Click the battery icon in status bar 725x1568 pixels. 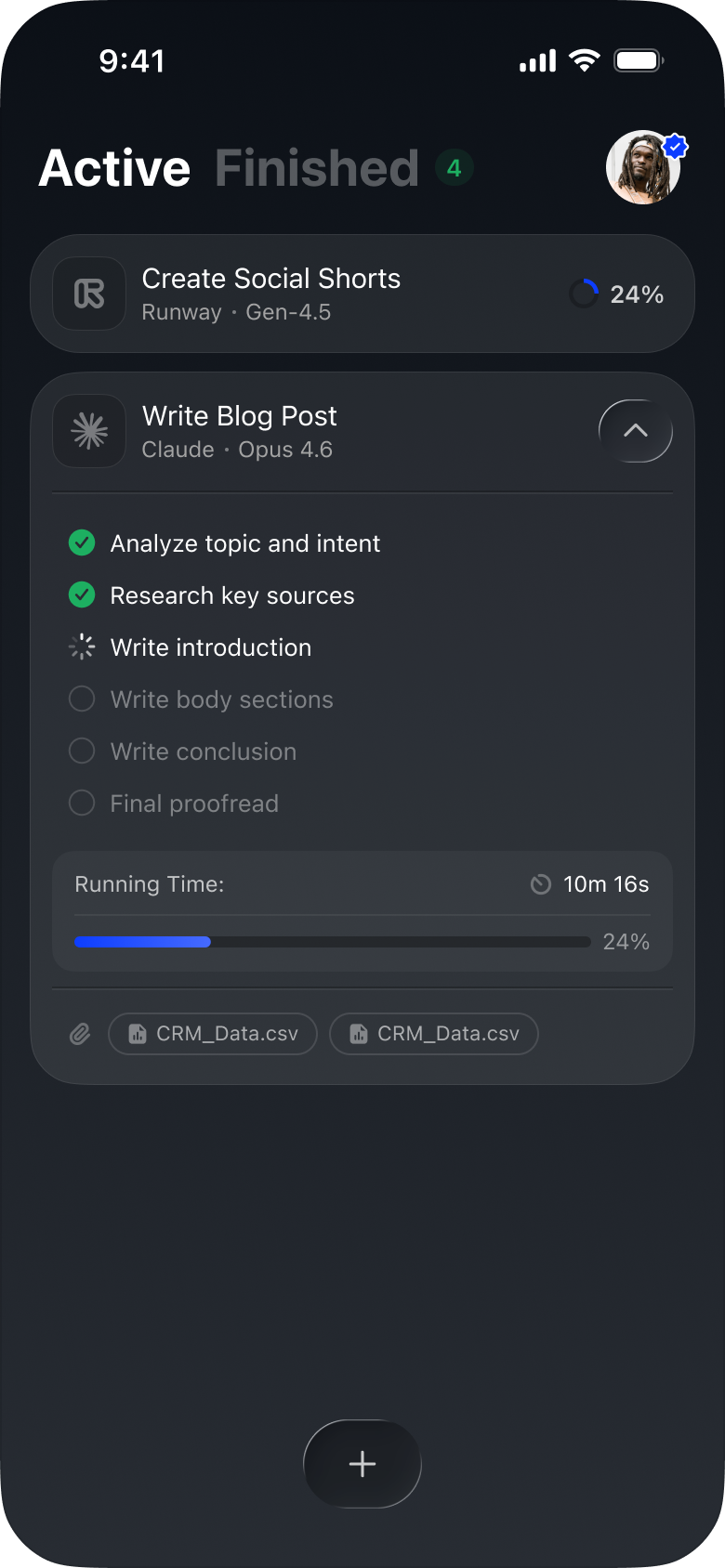638,61
